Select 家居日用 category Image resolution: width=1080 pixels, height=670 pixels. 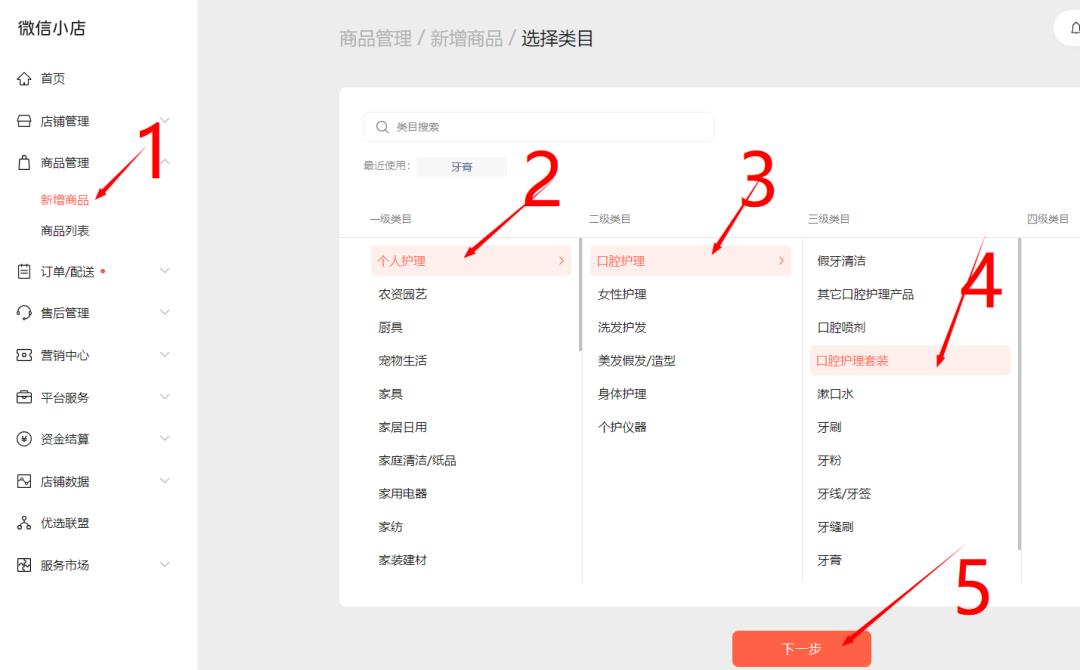click(x=402, y=427)
